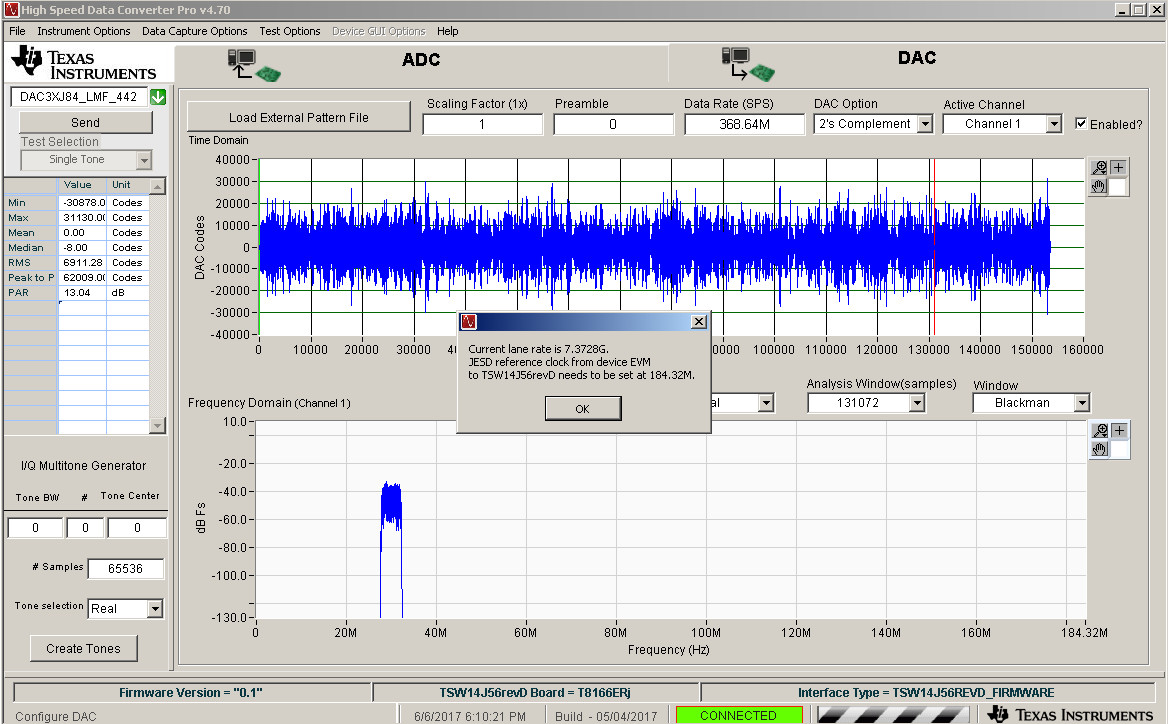Expand the Active Channel dropdown
The image size is (1168, 724).
point(1053,124)
